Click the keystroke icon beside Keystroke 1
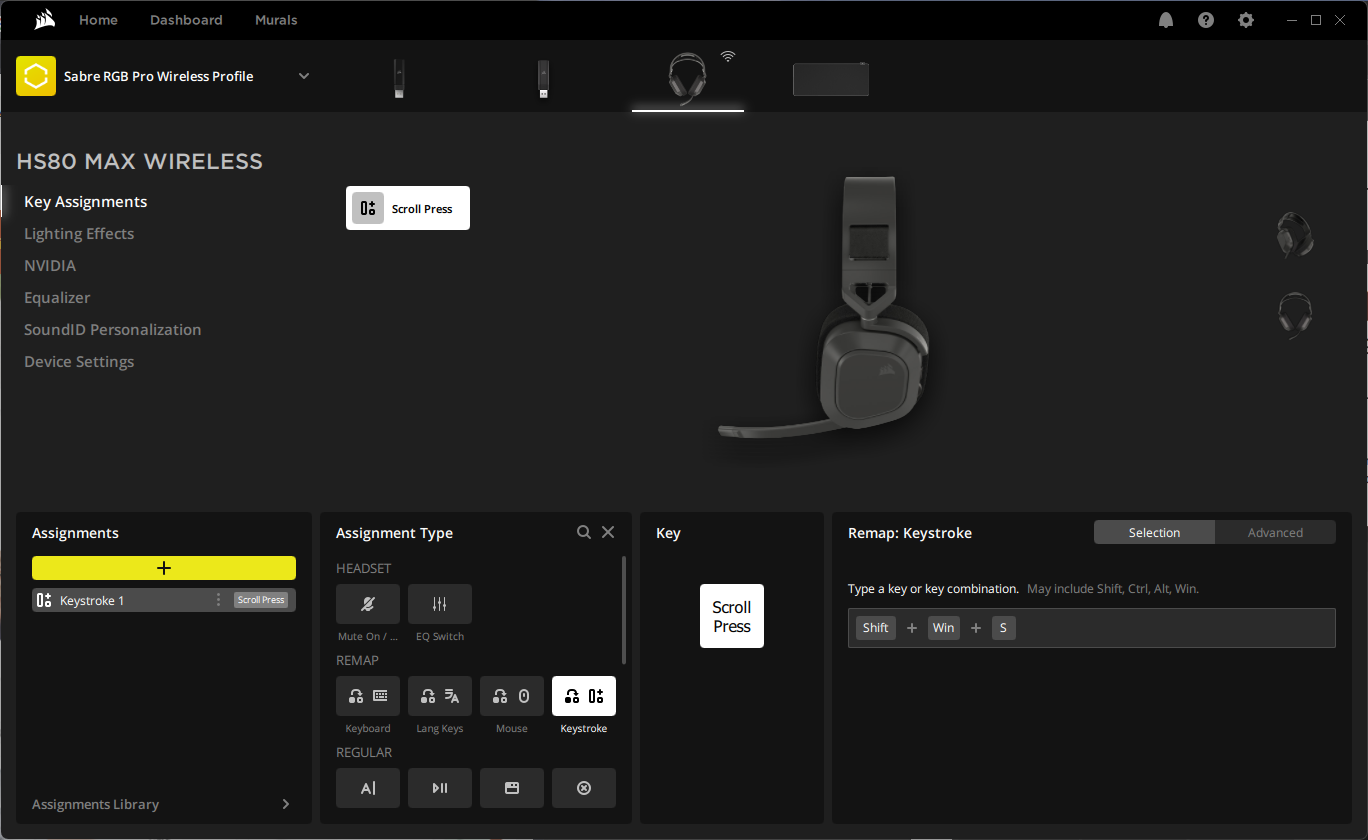 tap(44, 600)
